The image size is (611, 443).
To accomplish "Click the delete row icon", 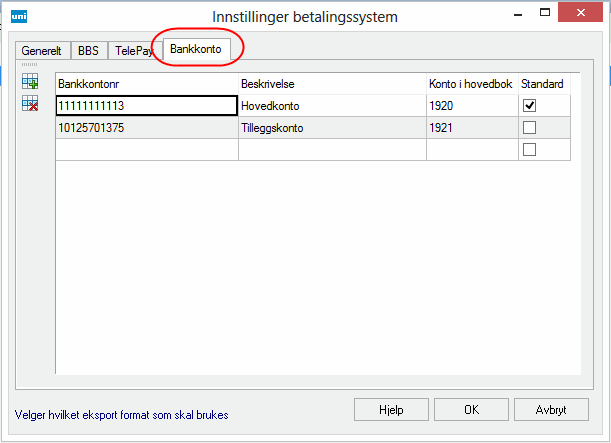I will pyautogui.click(x=30, y=102).
